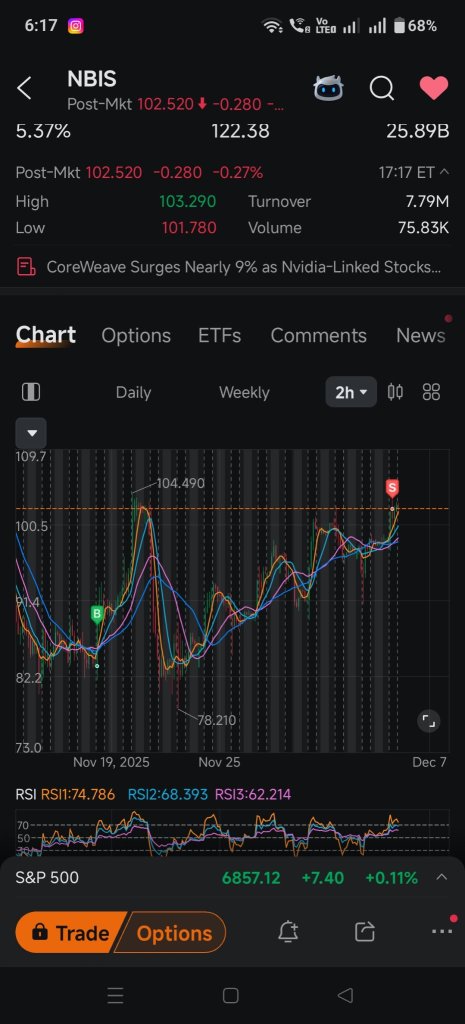Switch to the Options tab

coord(136,336)
